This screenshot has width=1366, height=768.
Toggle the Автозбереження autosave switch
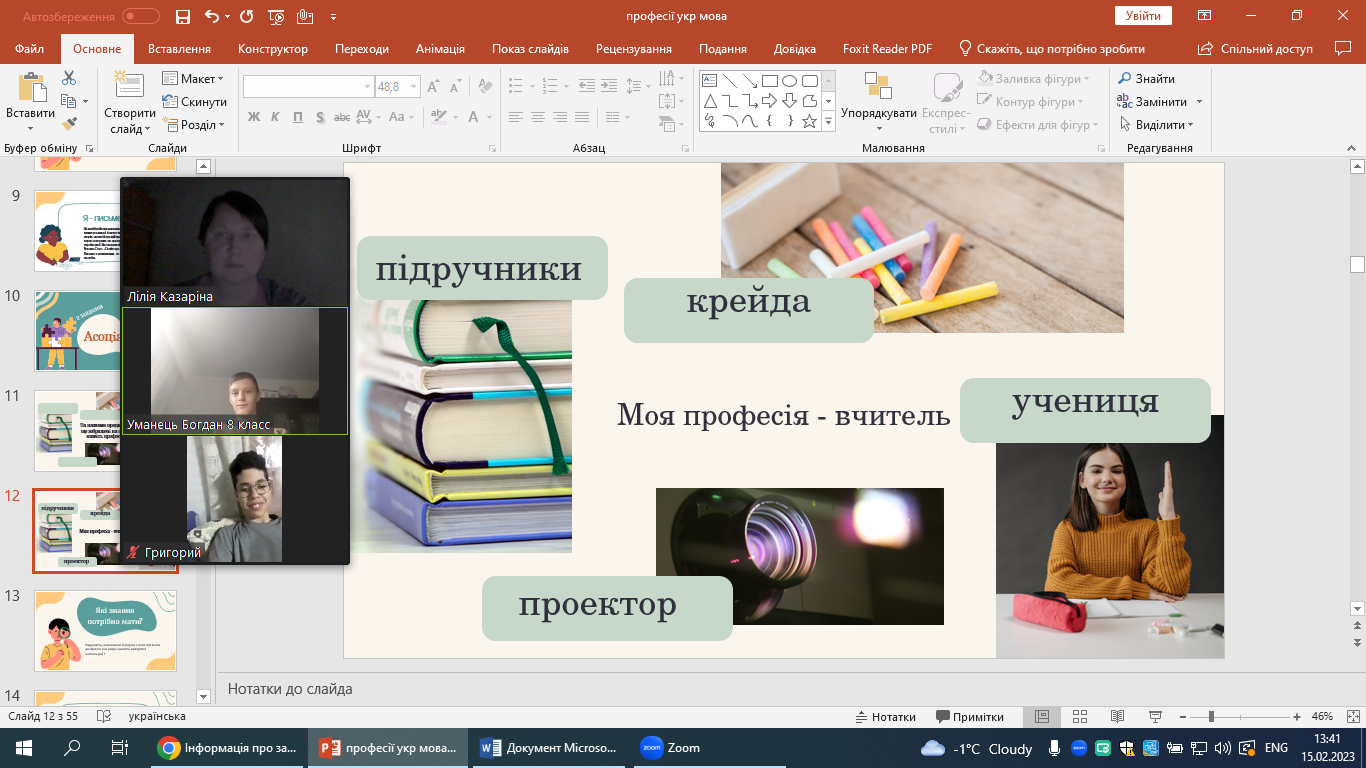pyautogui.click(x=141, y=16)
